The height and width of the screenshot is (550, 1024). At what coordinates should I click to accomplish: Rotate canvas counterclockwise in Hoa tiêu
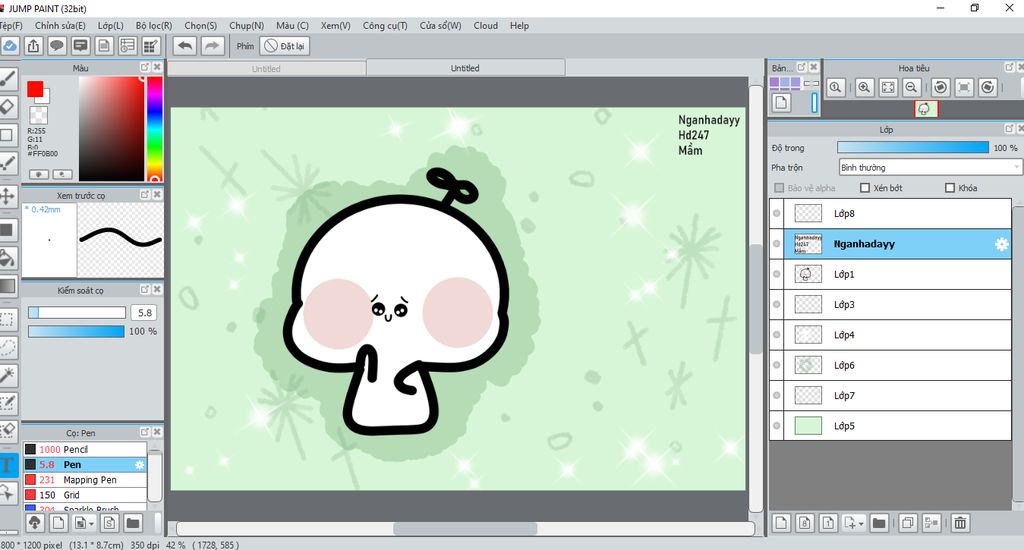click(940, 87)
